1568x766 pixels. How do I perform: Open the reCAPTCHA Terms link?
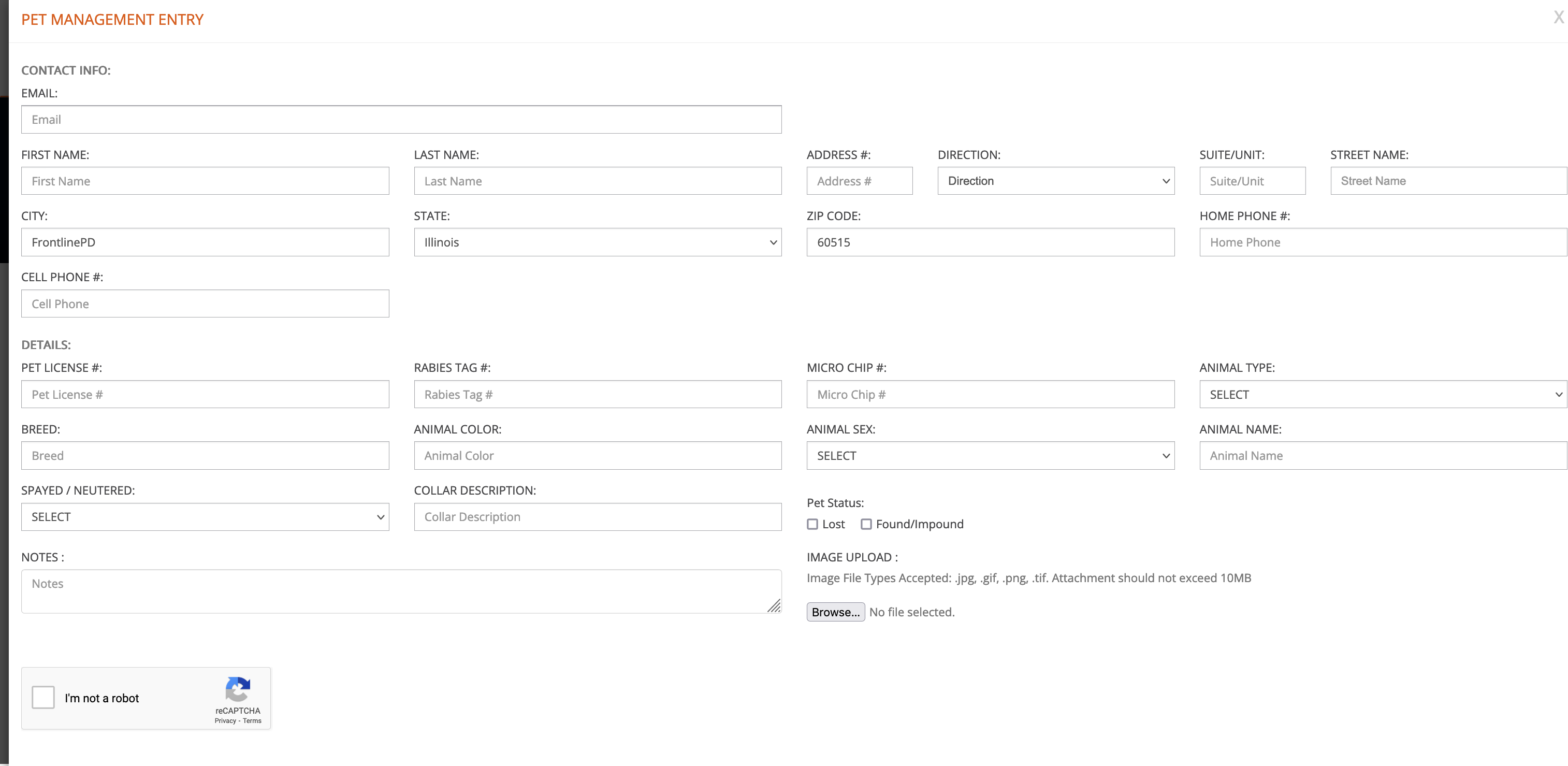252,721
